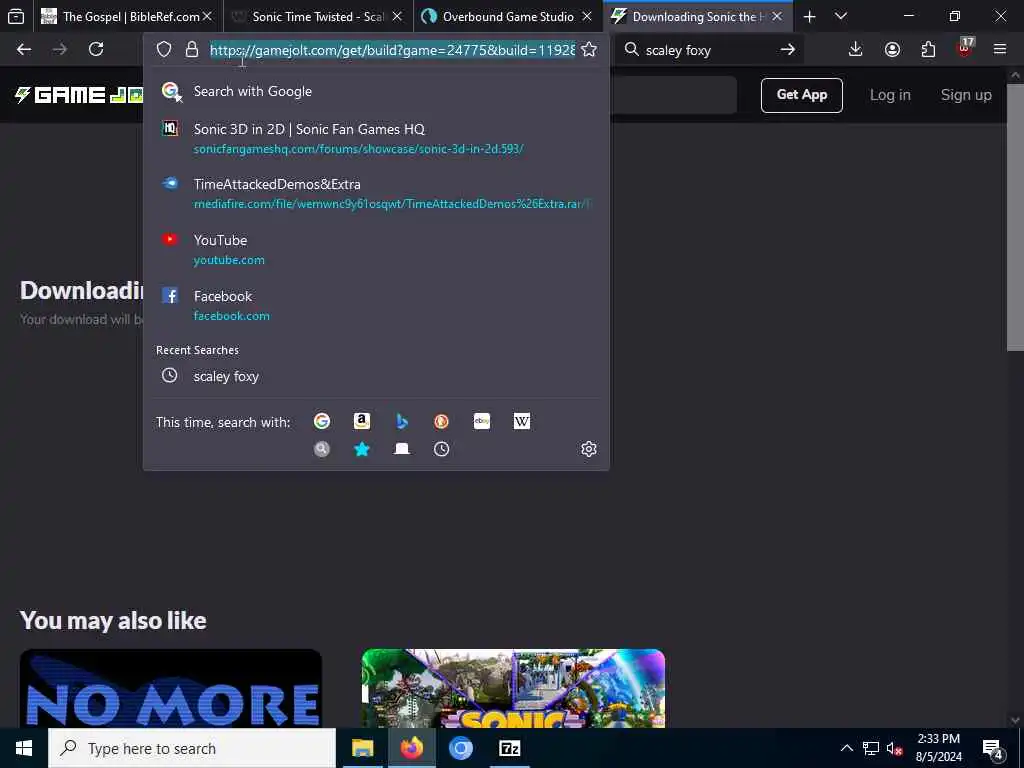Open File Explorer from the taskbar
The width and height of the screenshot is (1024, 768).
tap(362, 748)
